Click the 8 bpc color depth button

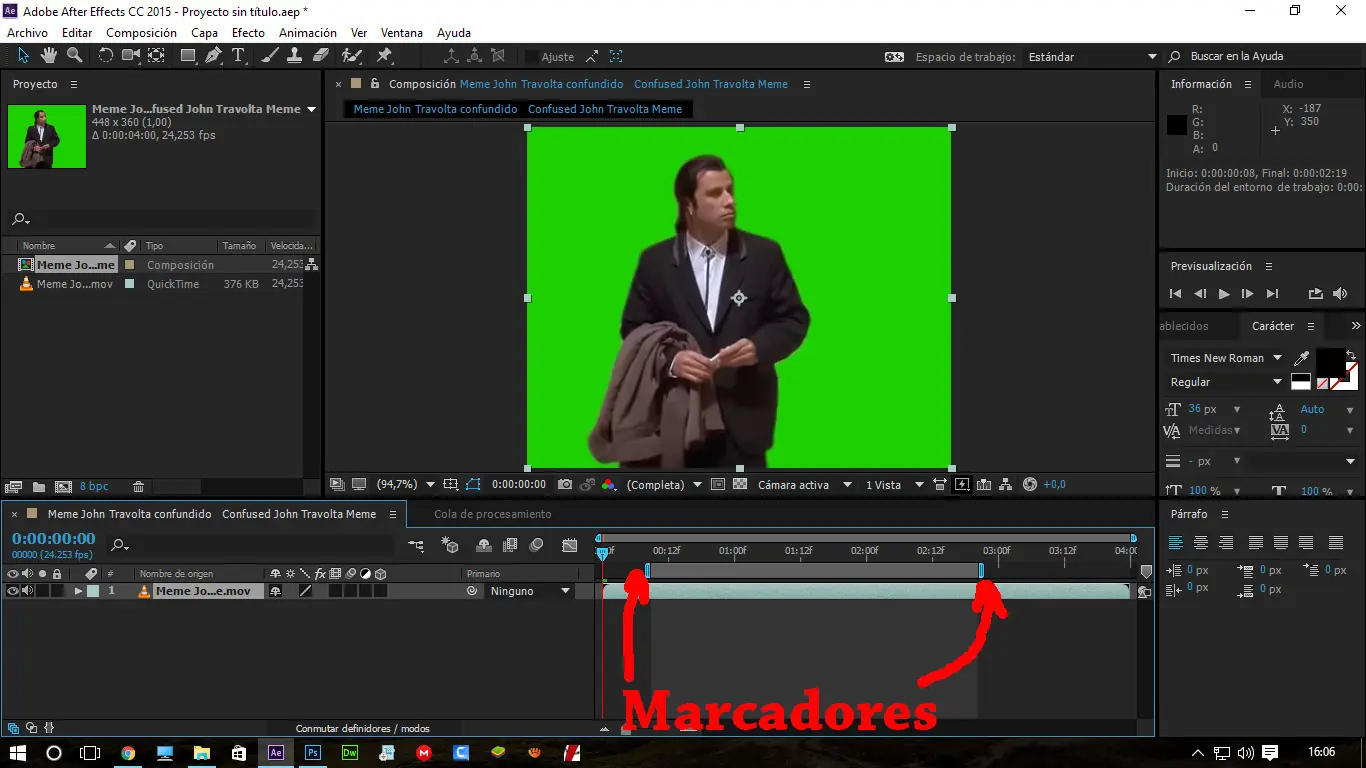94,487
